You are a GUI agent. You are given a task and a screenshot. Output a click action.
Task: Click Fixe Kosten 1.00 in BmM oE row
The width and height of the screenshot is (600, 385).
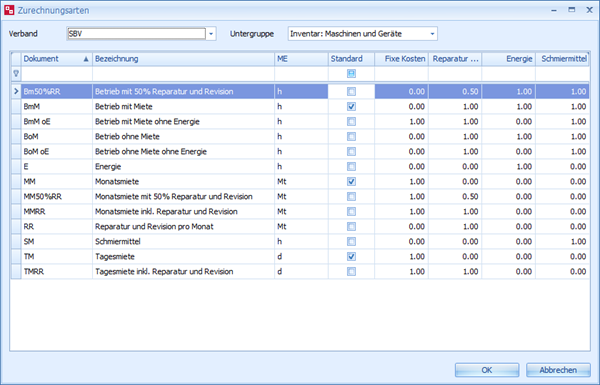pyautogui.click(x=401, y=121)
